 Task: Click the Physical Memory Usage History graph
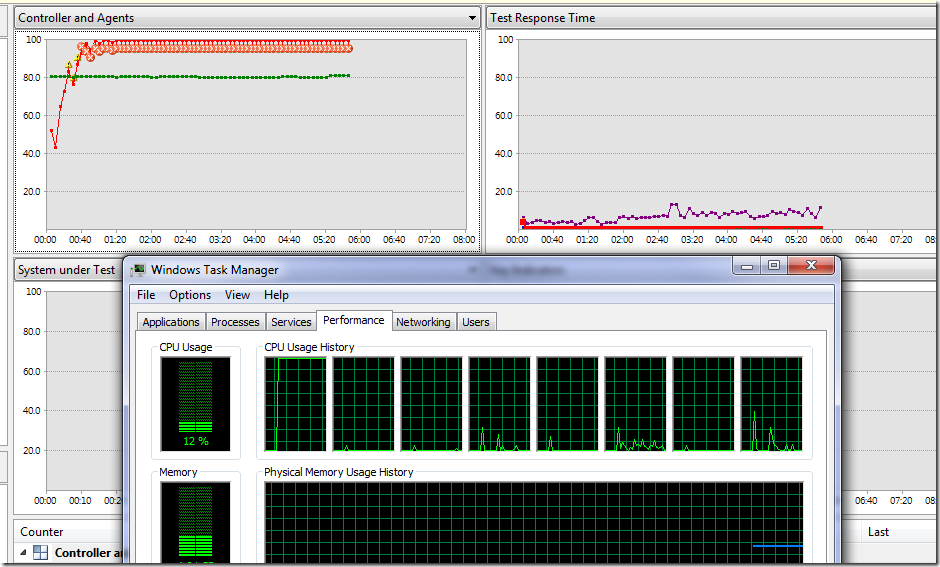[x=534, y=523]
